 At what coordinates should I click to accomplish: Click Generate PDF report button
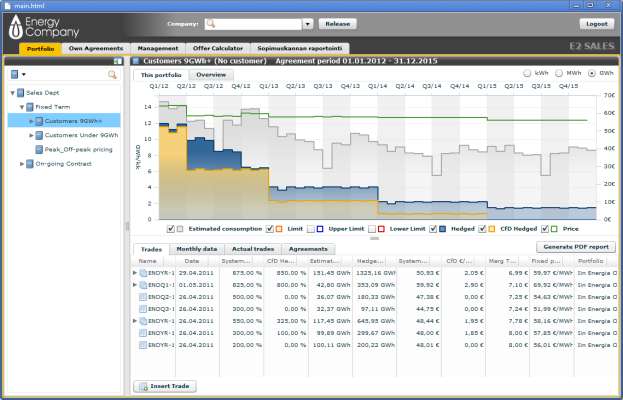tap(576, 247)
